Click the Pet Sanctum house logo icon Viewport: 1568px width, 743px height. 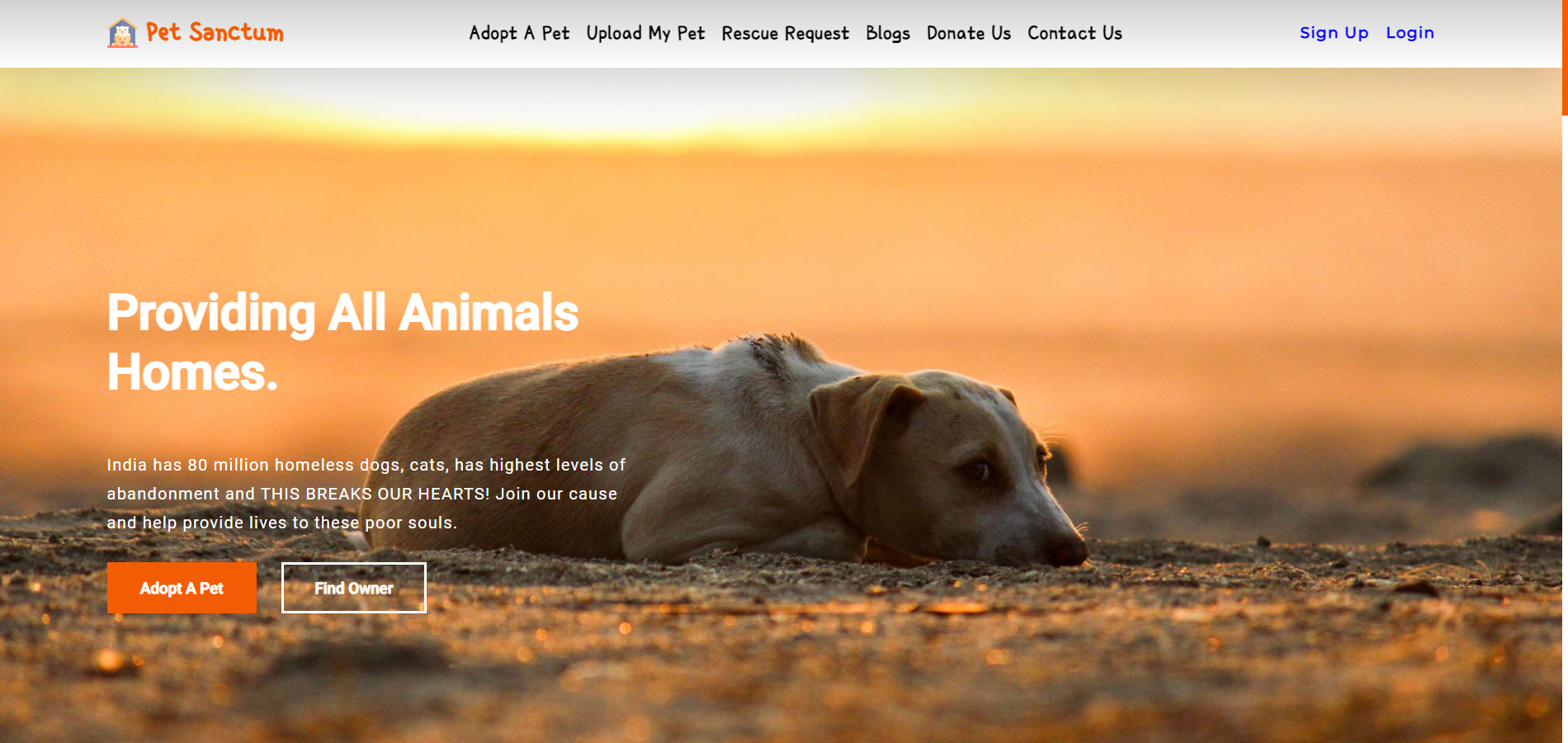pos(122,33)
